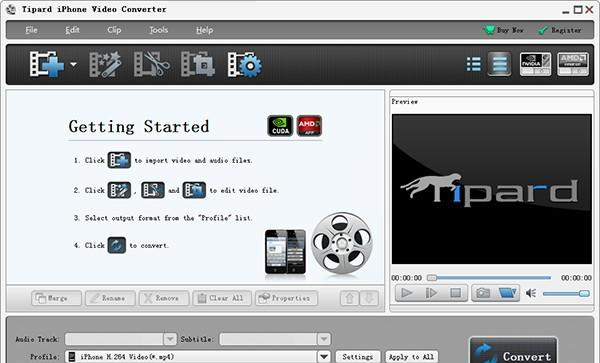Click the convert icon in step 4
Screen dimensions: 600x363
[116, 245]
